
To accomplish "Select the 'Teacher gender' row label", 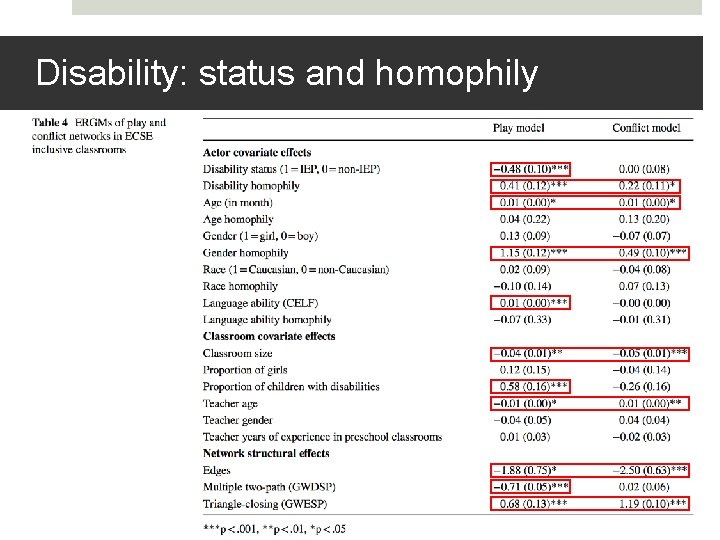I will 237,420.
